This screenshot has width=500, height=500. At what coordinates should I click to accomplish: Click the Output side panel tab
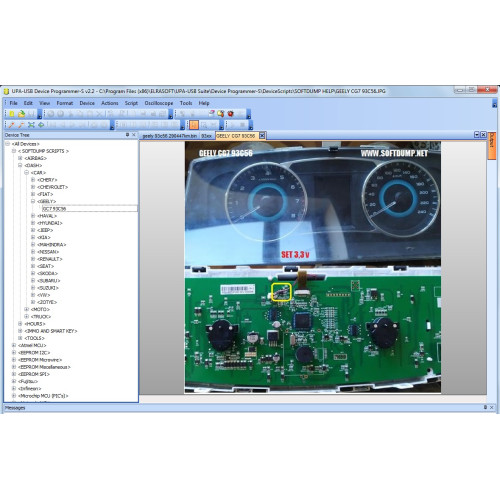click(492, 146)
